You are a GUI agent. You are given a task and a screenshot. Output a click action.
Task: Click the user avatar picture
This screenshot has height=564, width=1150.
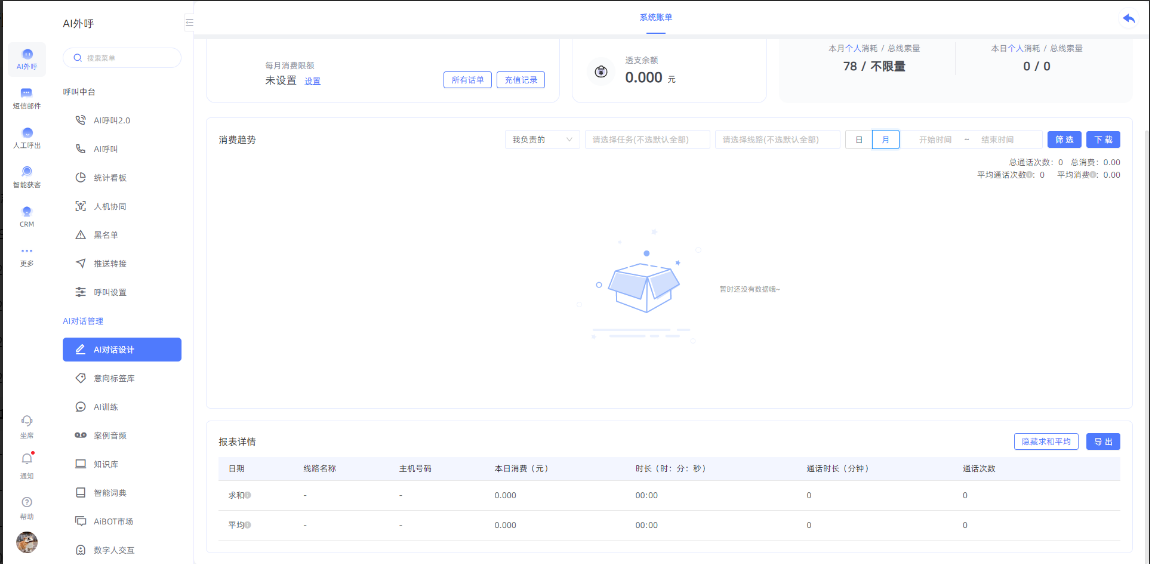[27, 542]
